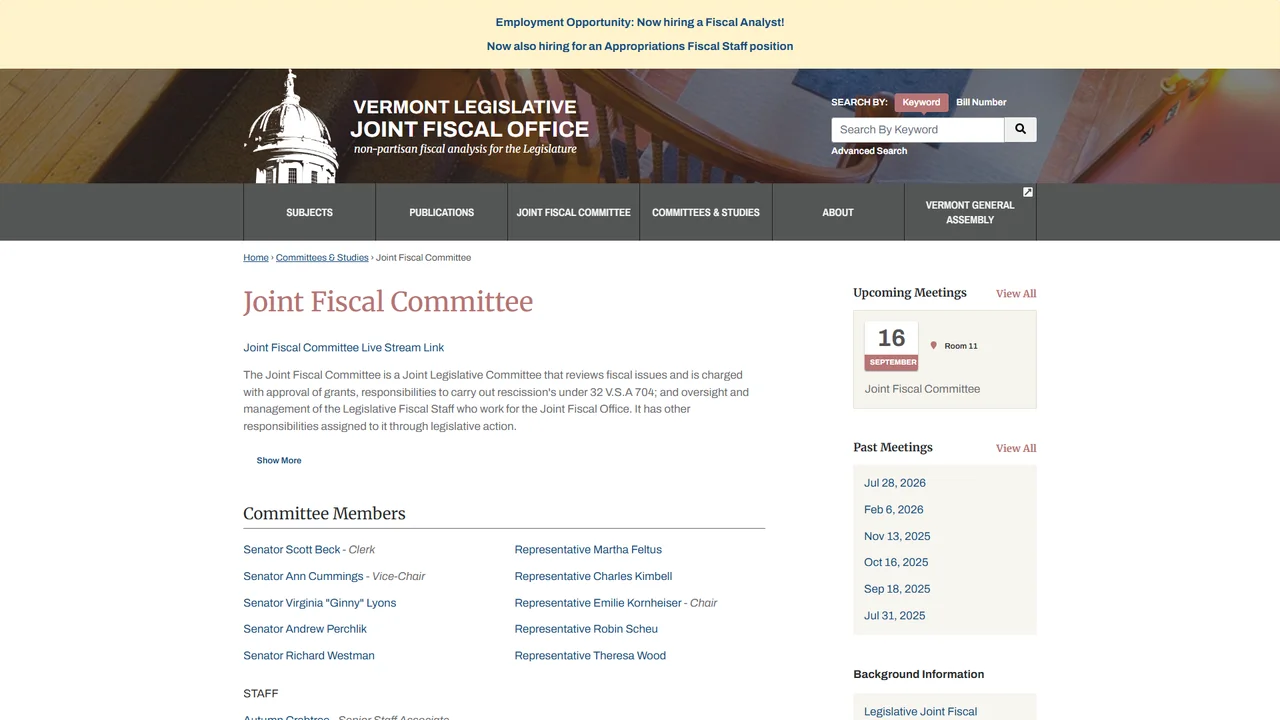This screenshot has height=720, width=1280.
Task: Open Representative Theresa Wood's profile
Action: pyautogui.click(x=590, y=656)
